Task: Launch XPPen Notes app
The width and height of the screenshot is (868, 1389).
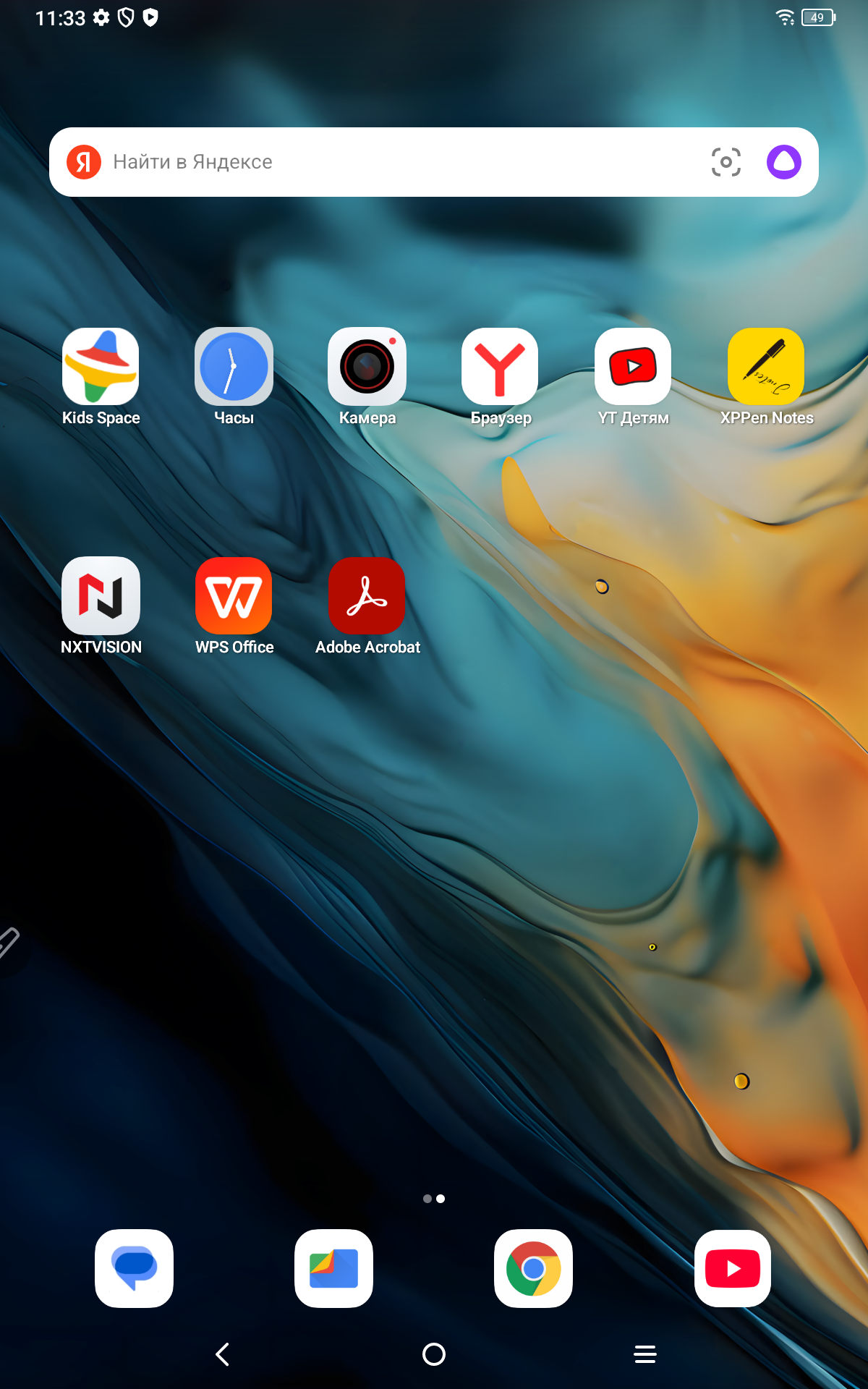Action: (x=766, y=366)
